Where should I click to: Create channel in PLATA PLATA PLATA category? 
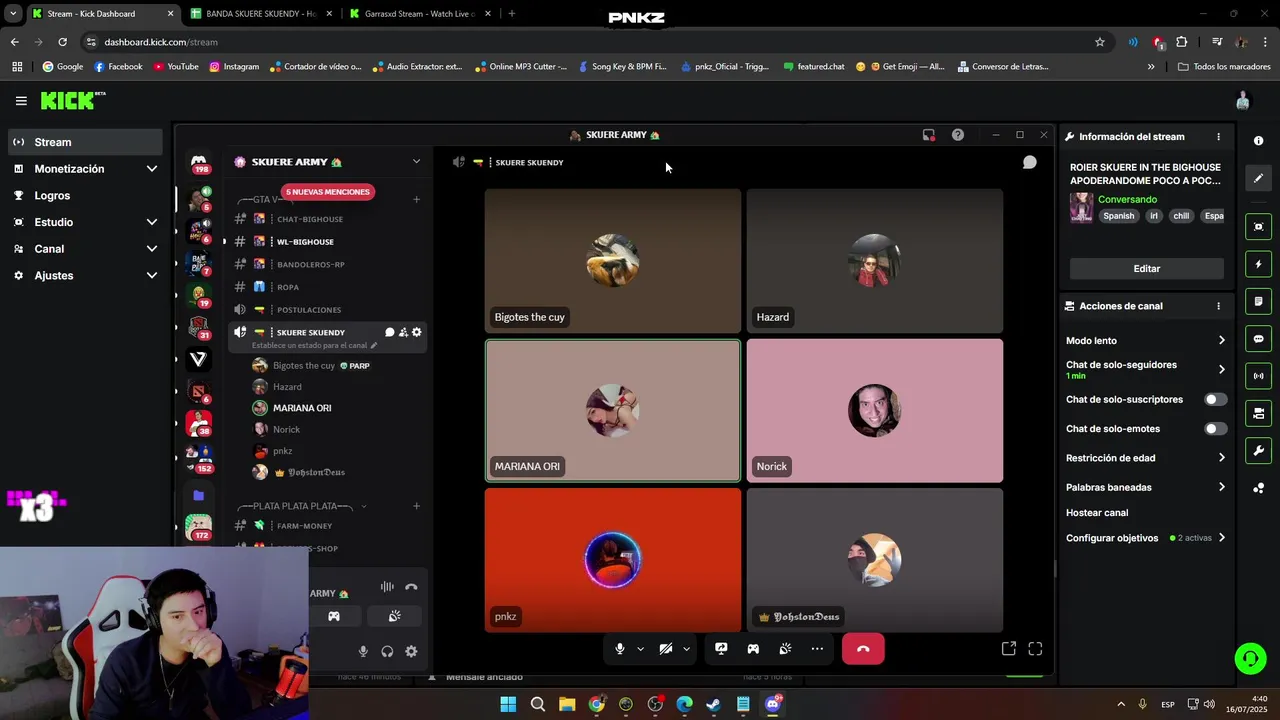pyautogui.click(x=416, y=506)
